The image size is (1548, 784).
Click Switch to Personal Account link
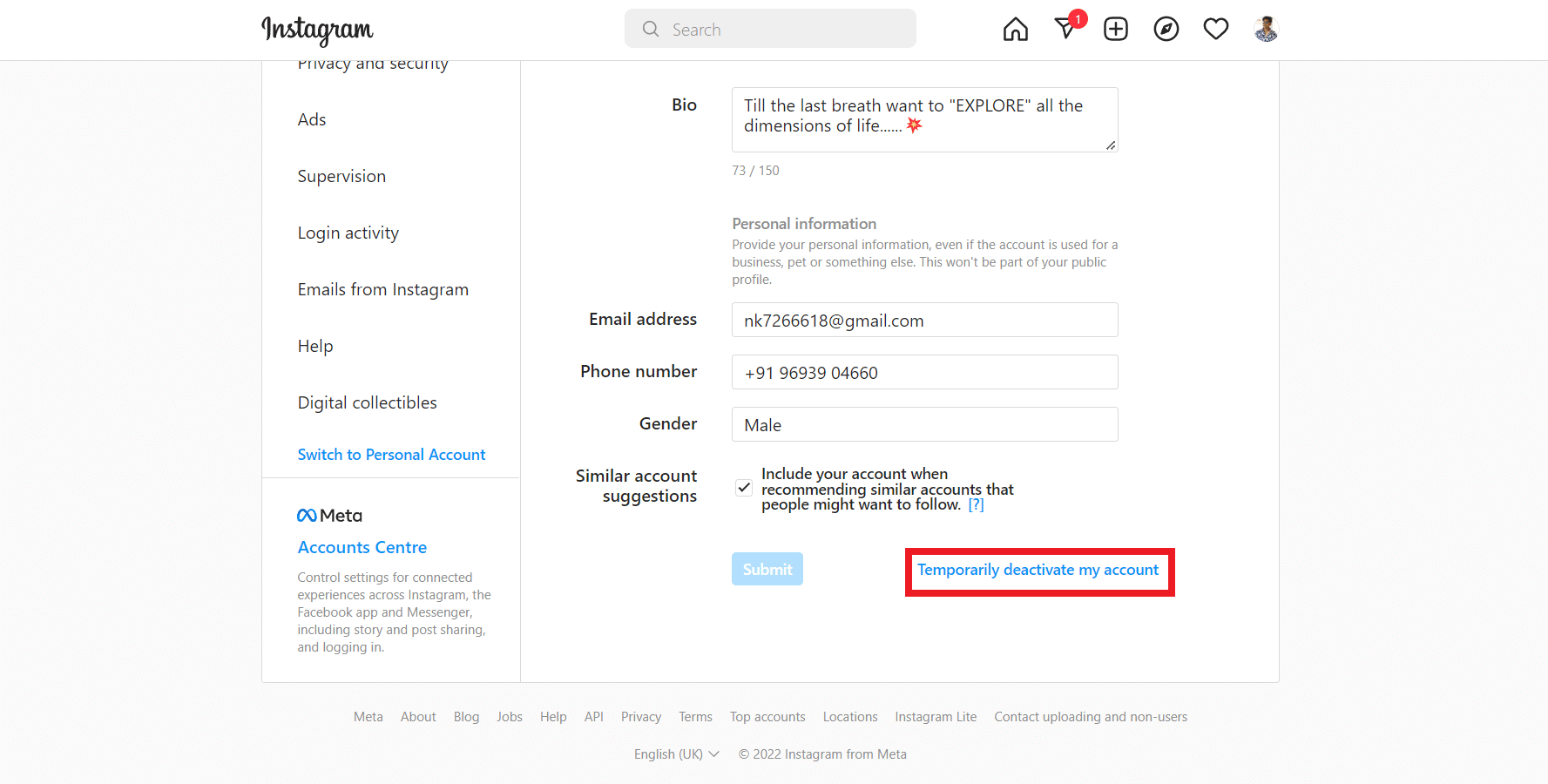click(391, 455)
